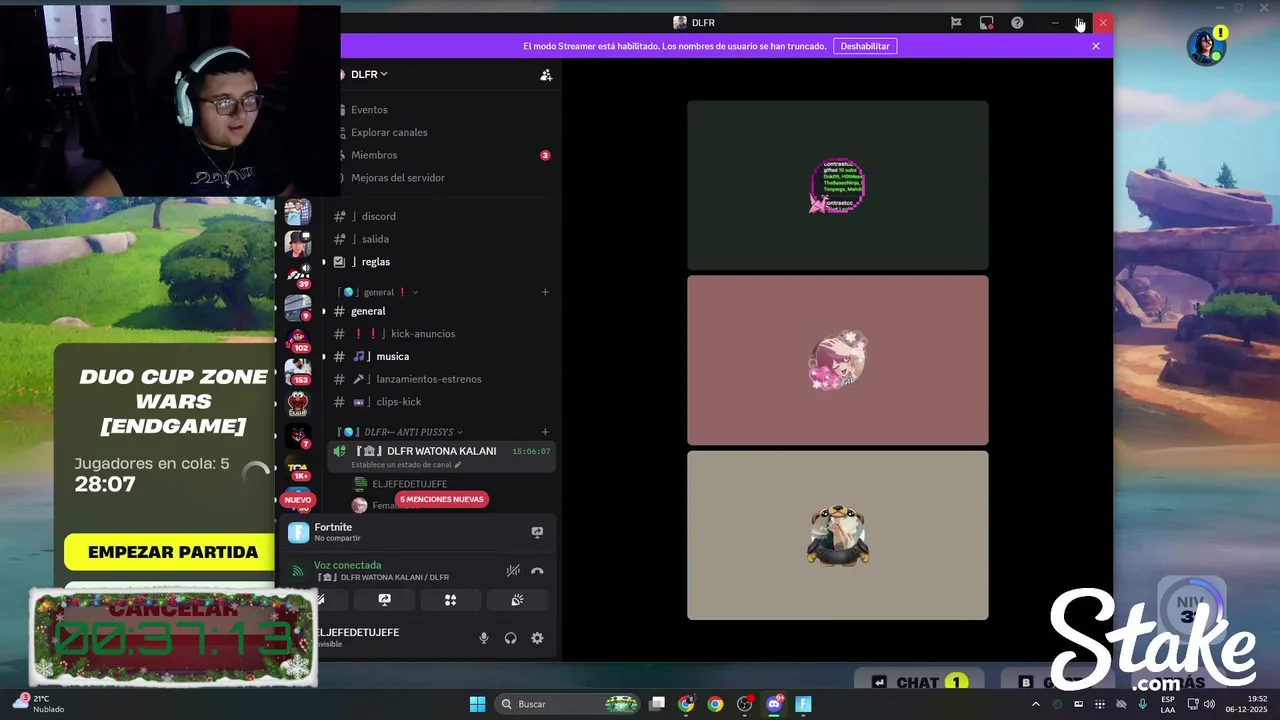Open the server with the 39 badge
The image size is (1280, 720).
298,275
